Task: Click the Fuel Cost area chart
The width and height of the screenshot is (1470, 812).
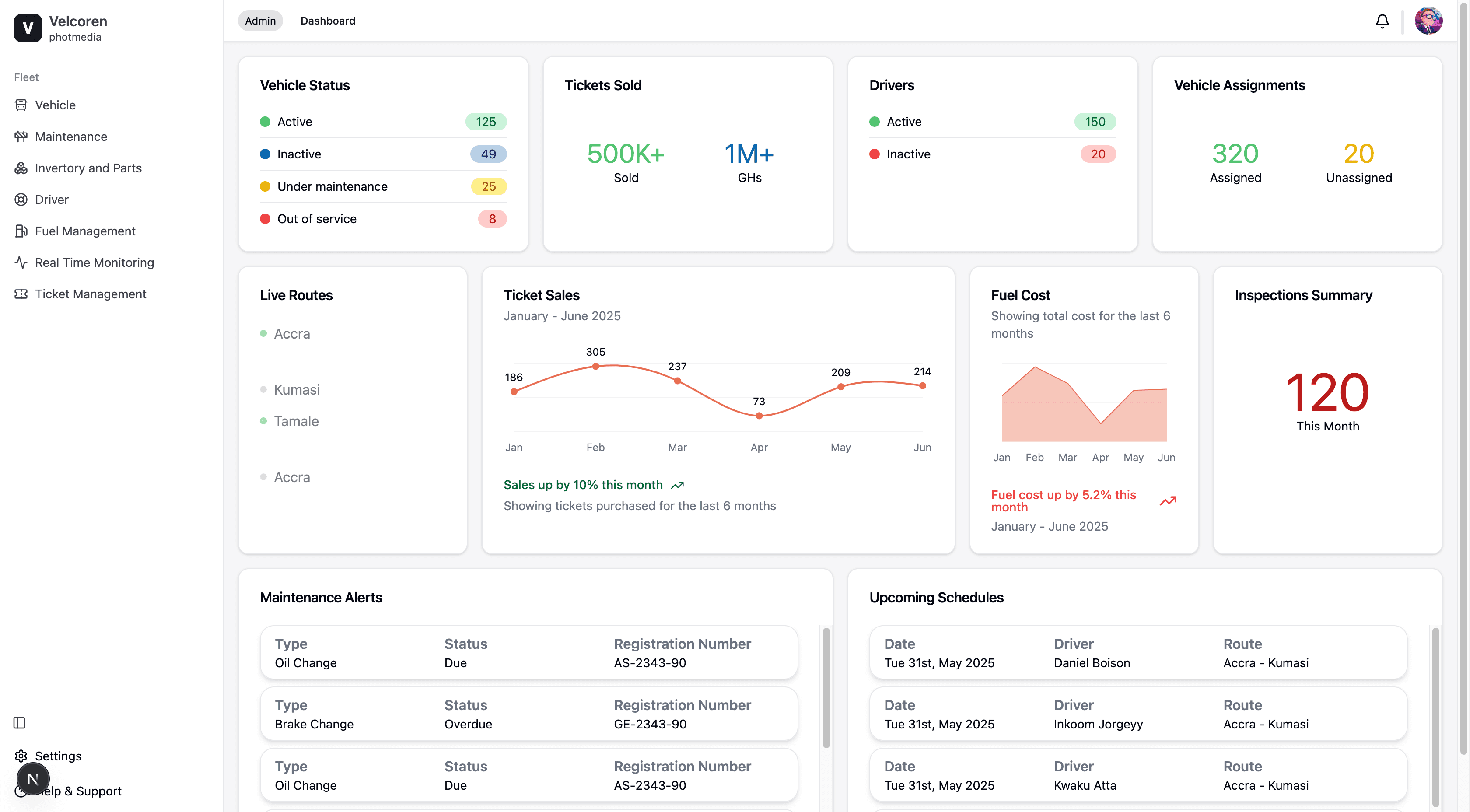Action: click(1084, 404)
